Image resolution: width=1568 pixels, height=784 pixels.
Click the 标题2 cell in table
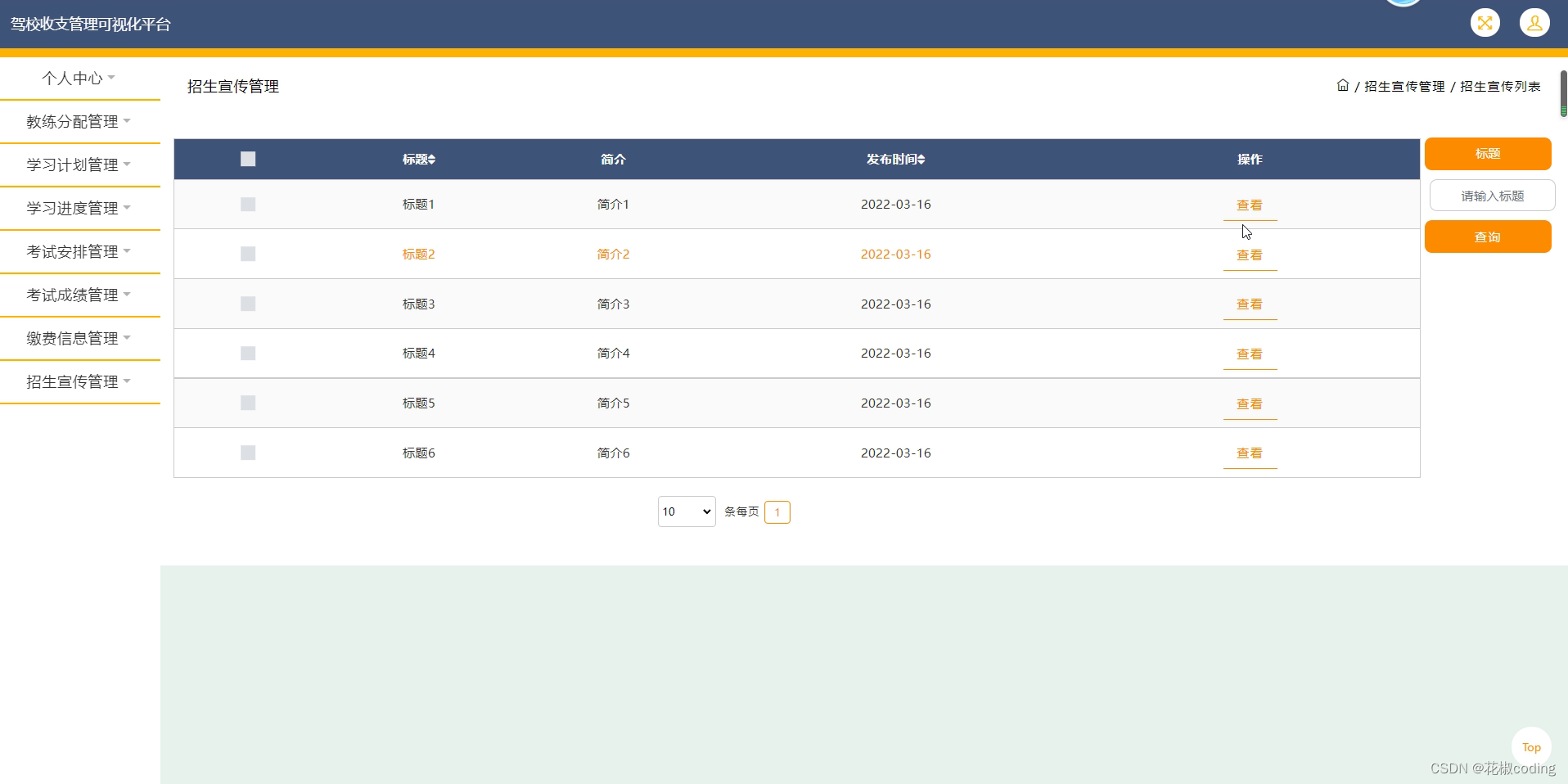[x=418, y=254]
